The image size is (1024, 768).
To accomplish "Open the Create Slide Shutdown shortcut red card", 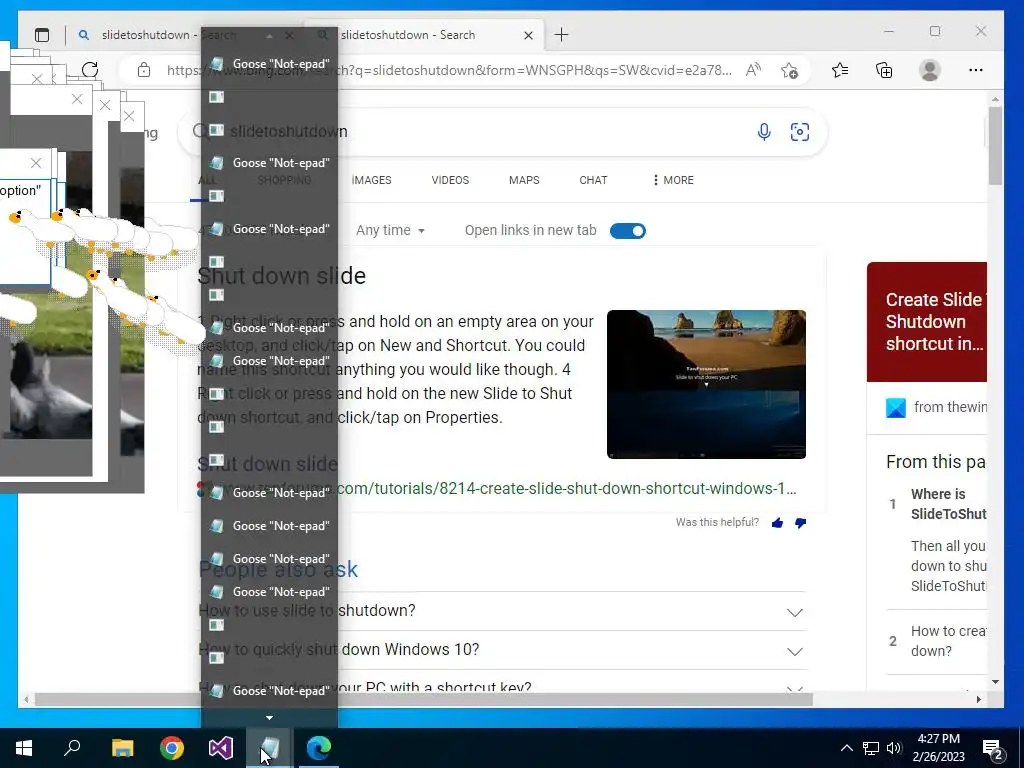I will pyautogui.click(x=927, y=322).
